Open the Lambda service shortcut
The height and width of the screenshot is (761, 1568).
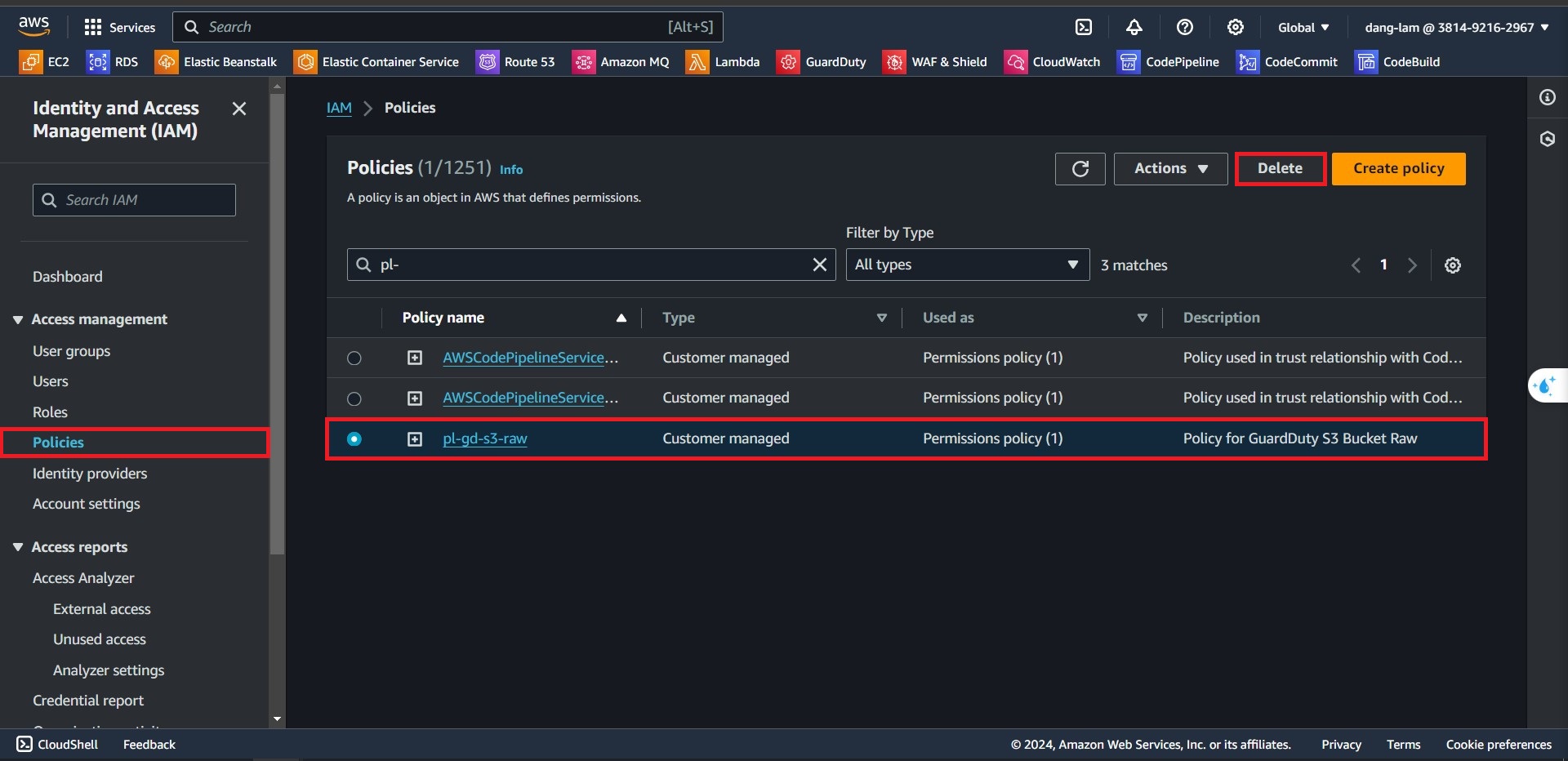(x=723, y=62)
